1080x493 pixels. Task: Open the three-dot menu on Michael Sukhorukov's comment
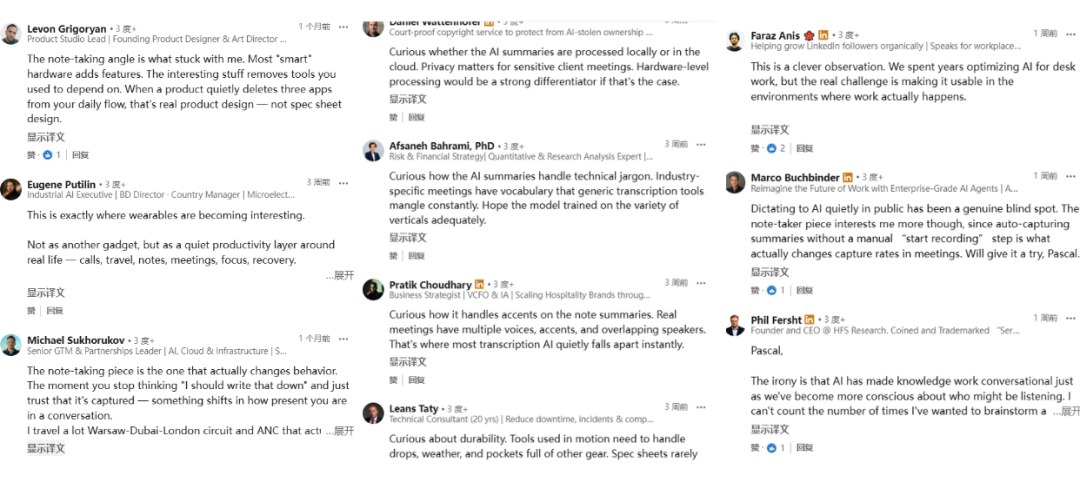pyautogui.click(x=344, y=339)
